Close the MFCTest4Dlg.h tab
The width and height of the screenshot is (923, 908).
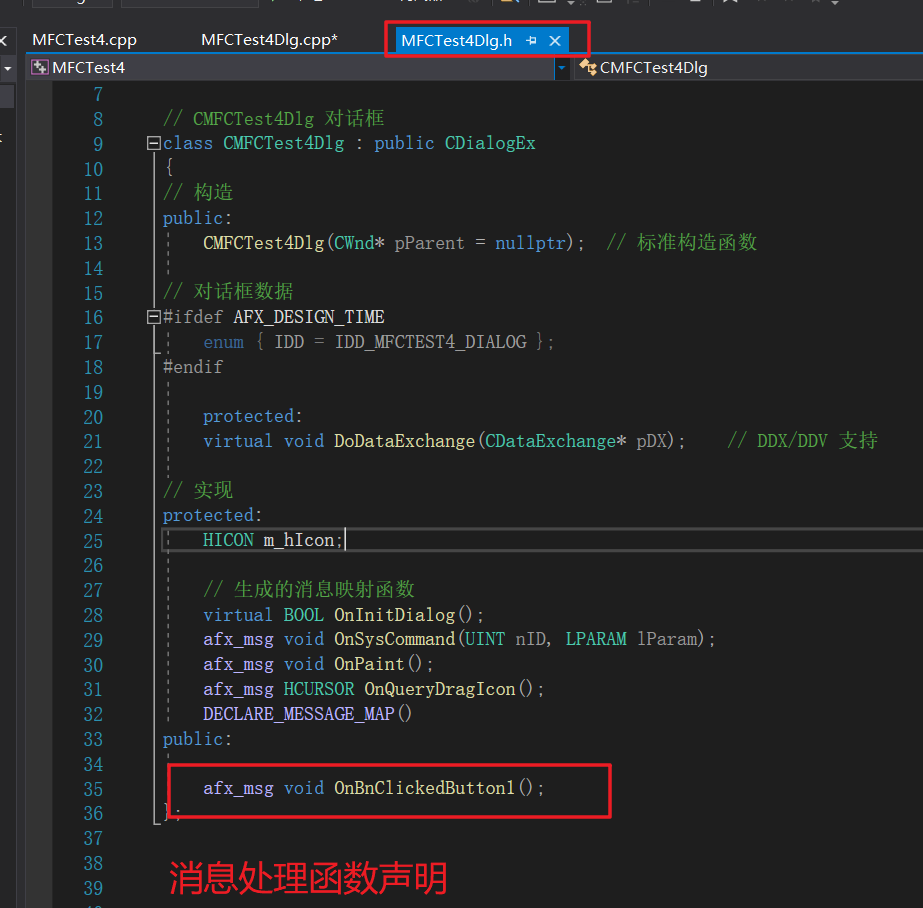[555, 41]
